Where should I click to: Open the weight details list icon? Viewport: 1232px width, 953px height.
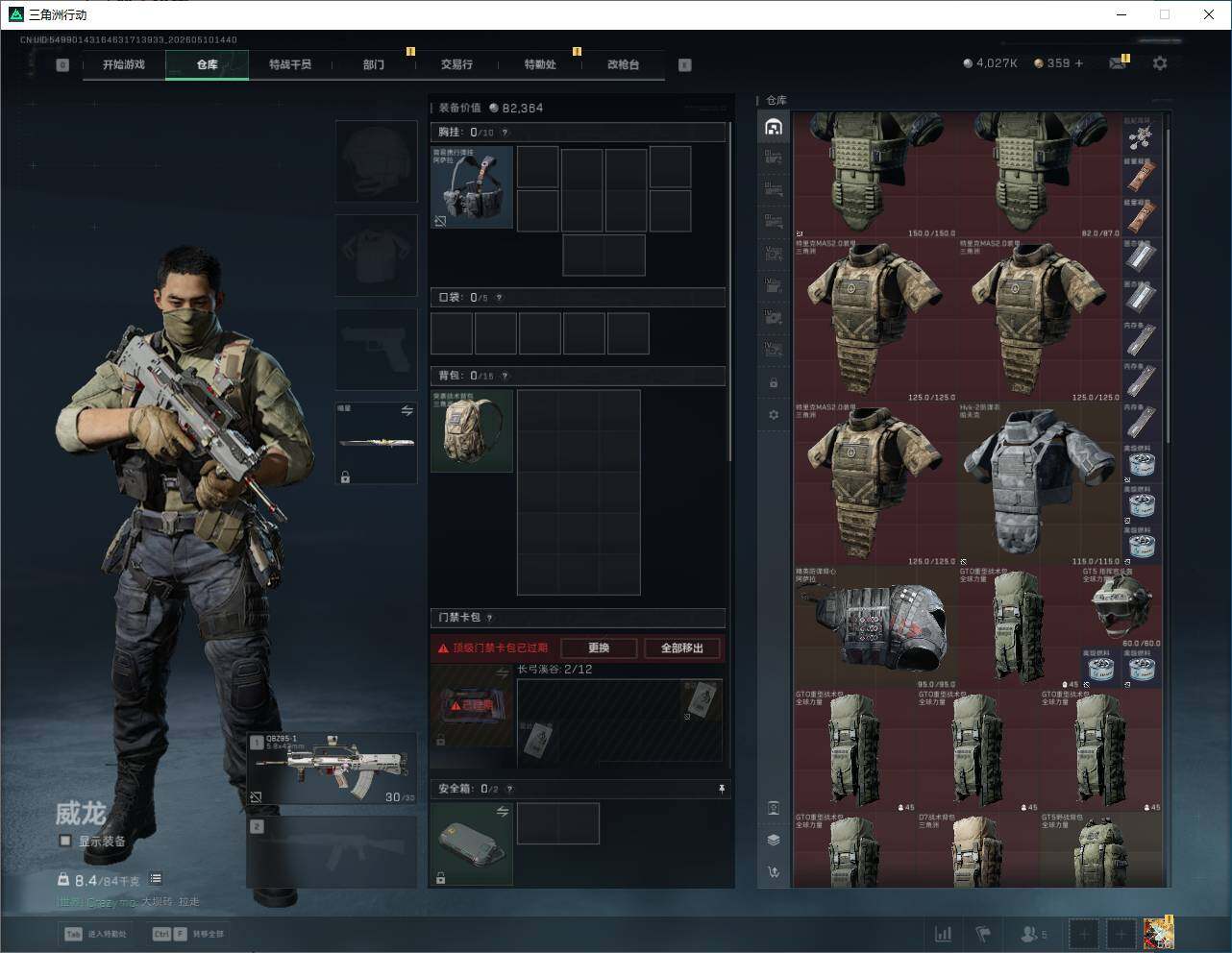point(156,879)
